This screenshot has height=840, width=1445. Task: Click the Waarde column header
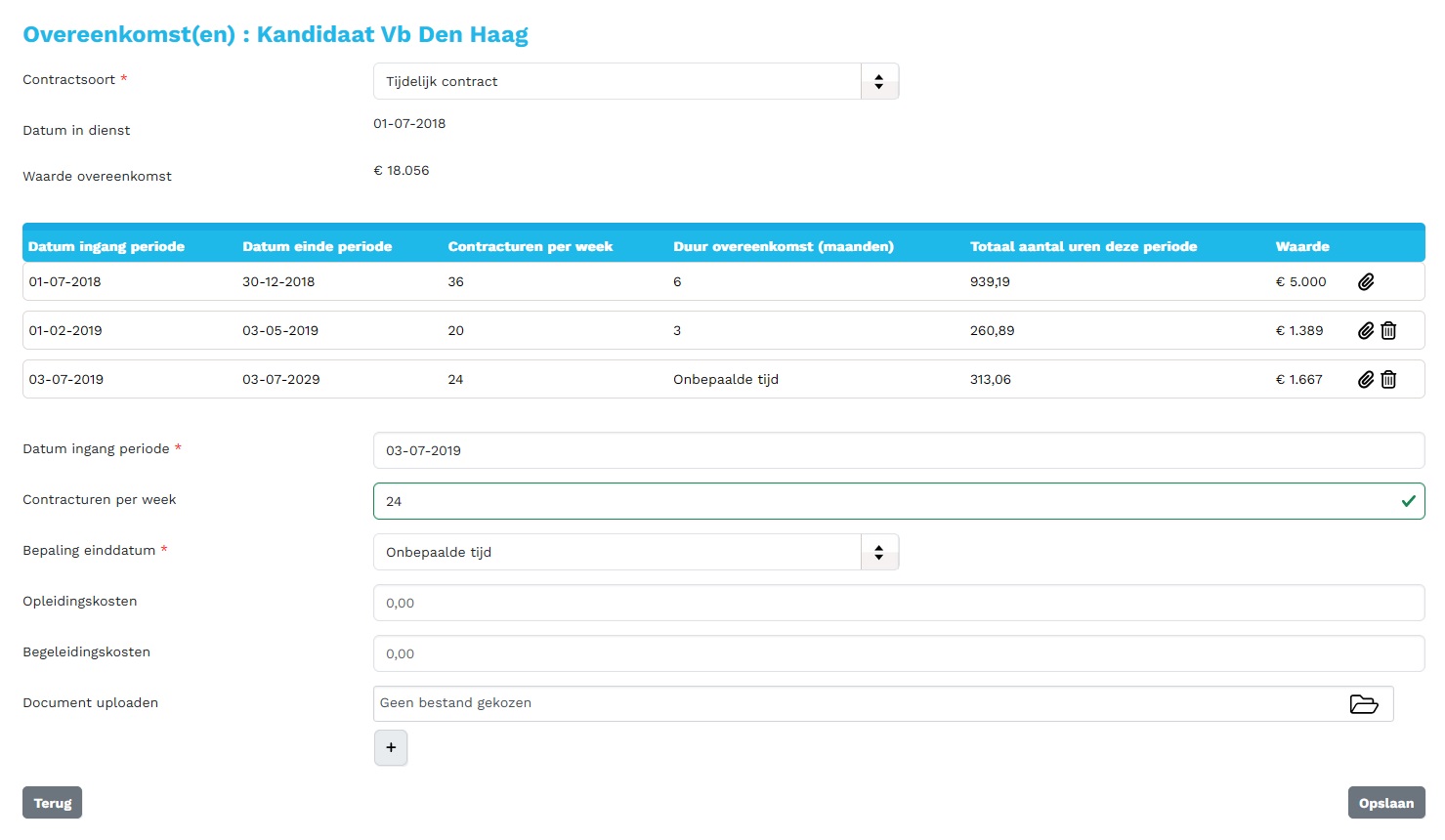[x=1302, y=246]
